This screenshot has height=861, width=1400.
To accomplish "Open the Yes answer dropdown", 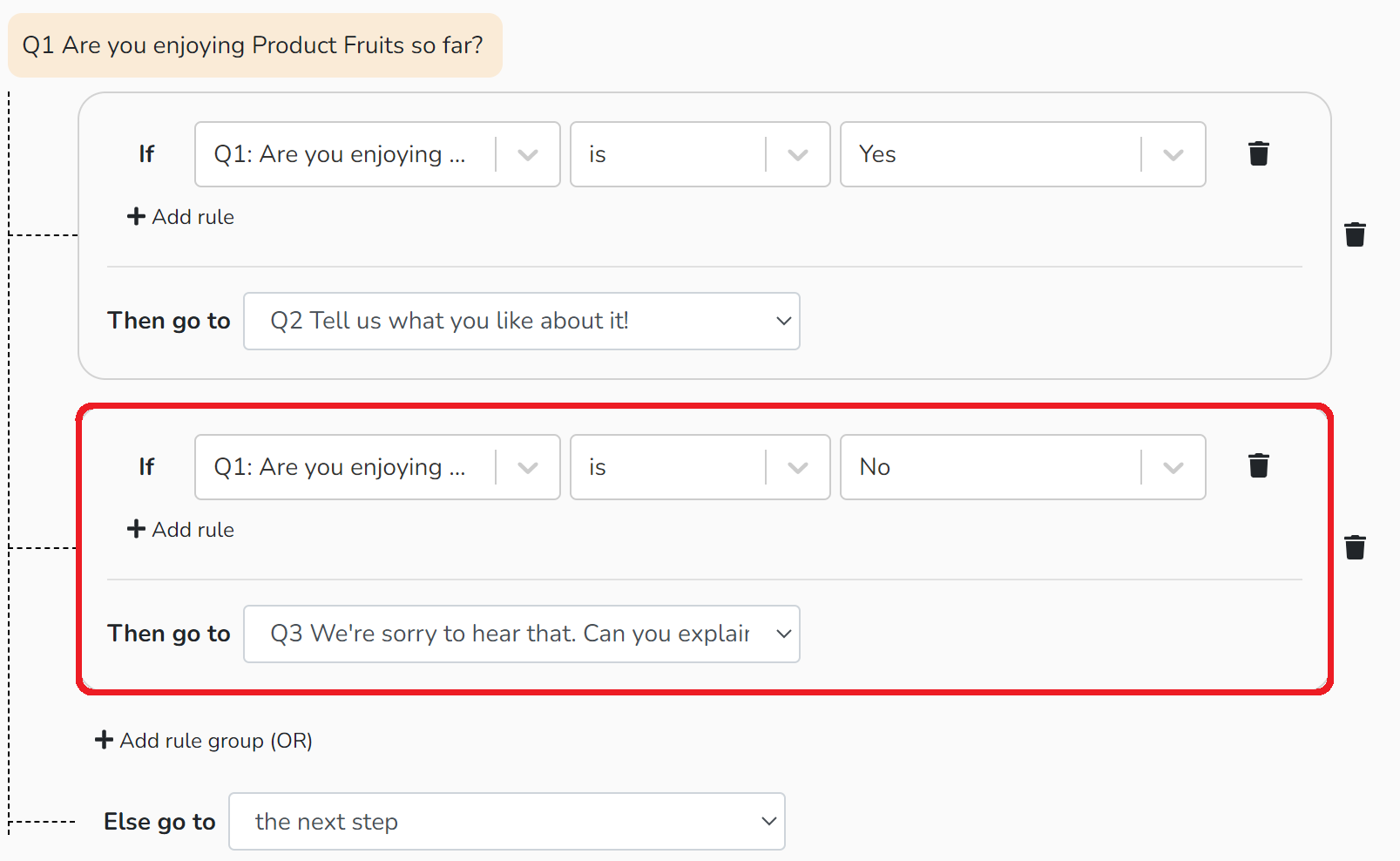I will point(1023,154).
